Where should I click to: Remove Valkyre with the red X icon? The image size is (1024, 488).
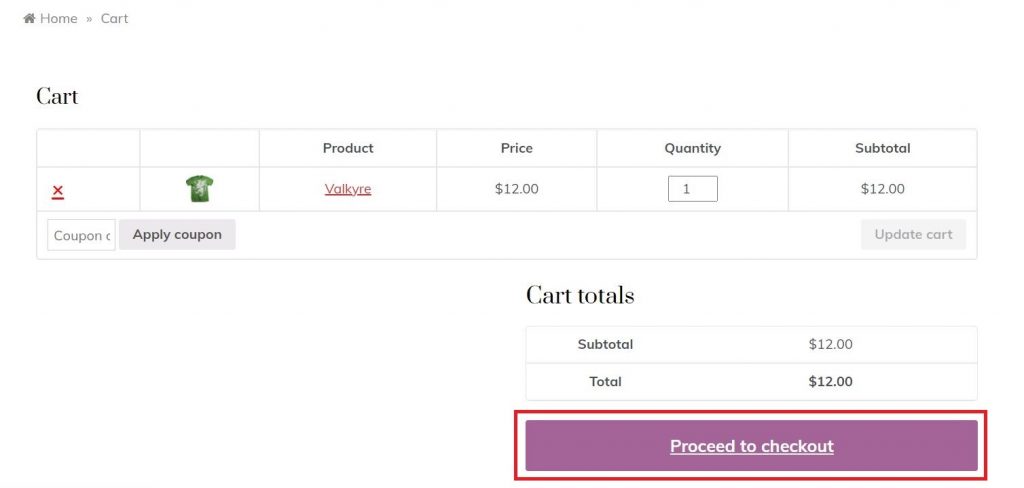57,191
